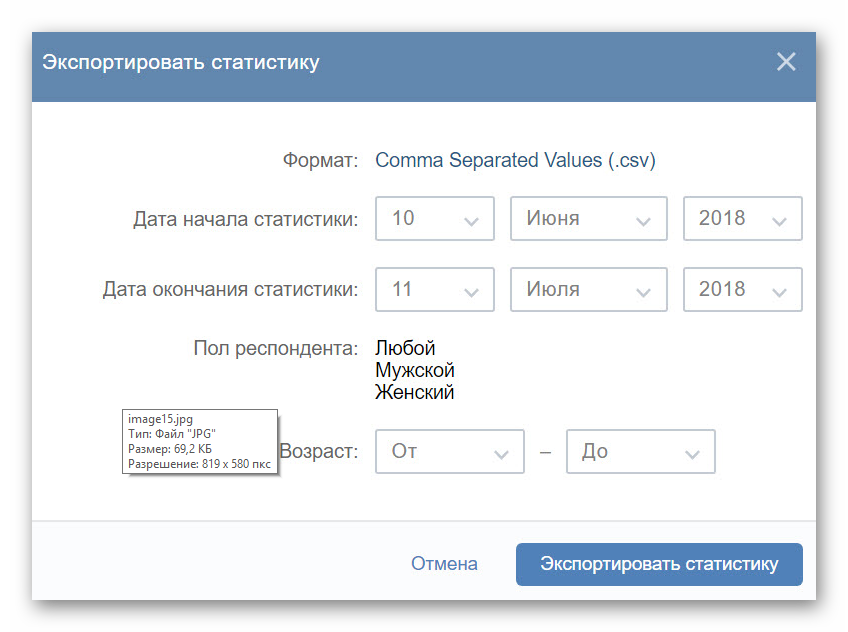Expand the start date month dropdown Июня
This screenshot has width=848, height=632.
588,218
